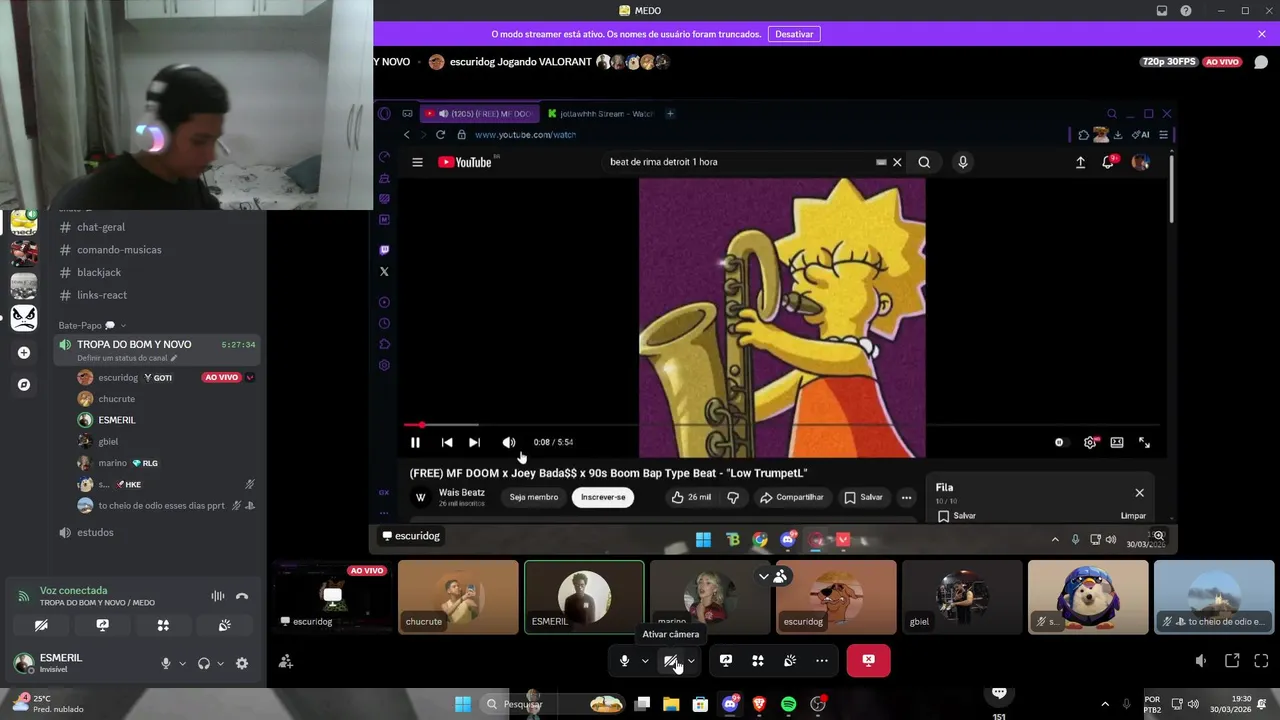Viewport: 1280px width, 720px height.
Task: Click the streamed browser vertical scrollbar
Action: pos(1171,187)
